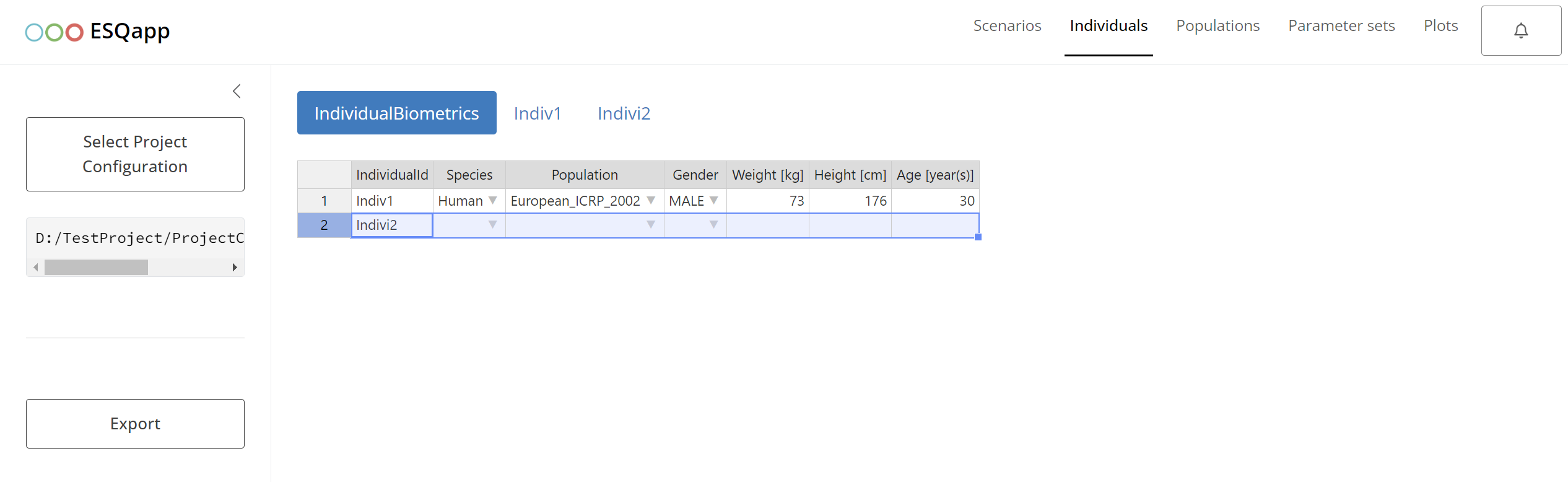Open the Indiv1 sheet tab
The width and height of the screenshot is (1568, 482).
tap(537, 113)
